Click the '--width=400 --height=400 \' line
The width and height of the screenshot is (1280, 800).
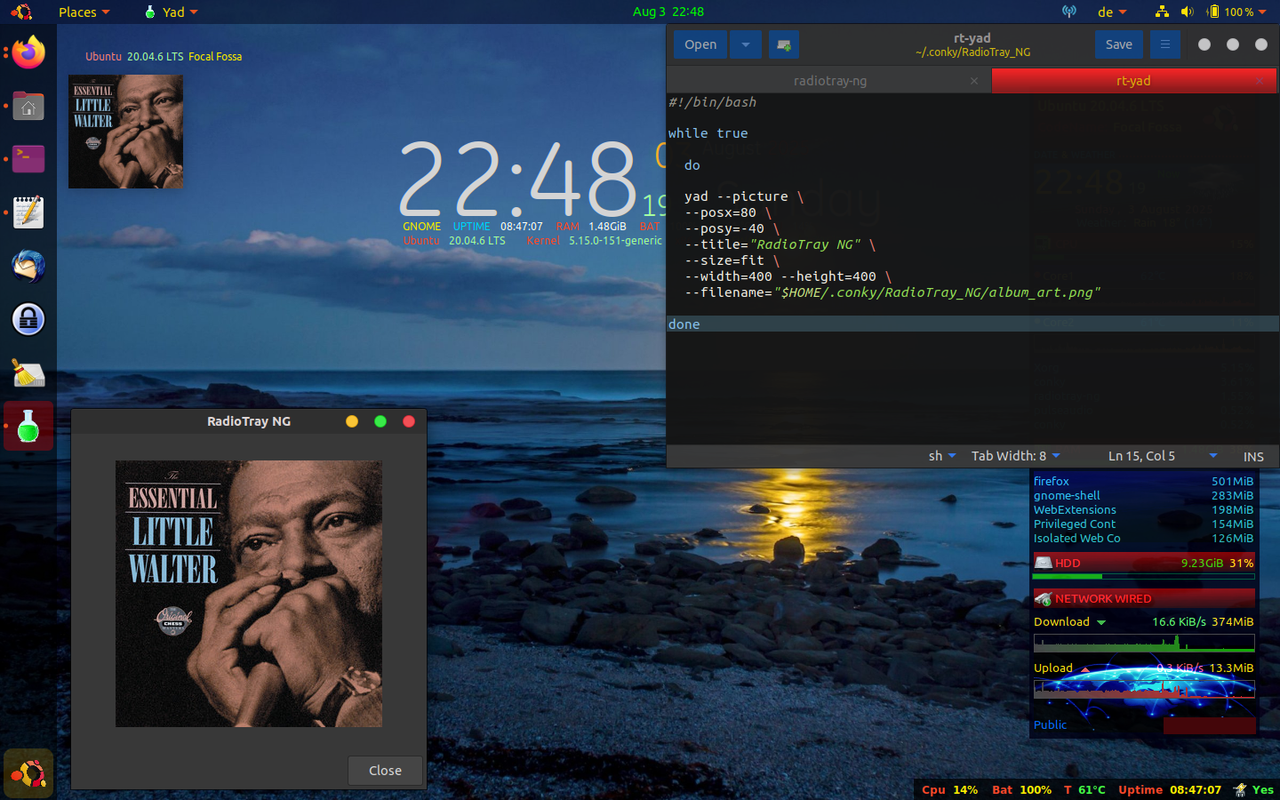tap(788, 276)
